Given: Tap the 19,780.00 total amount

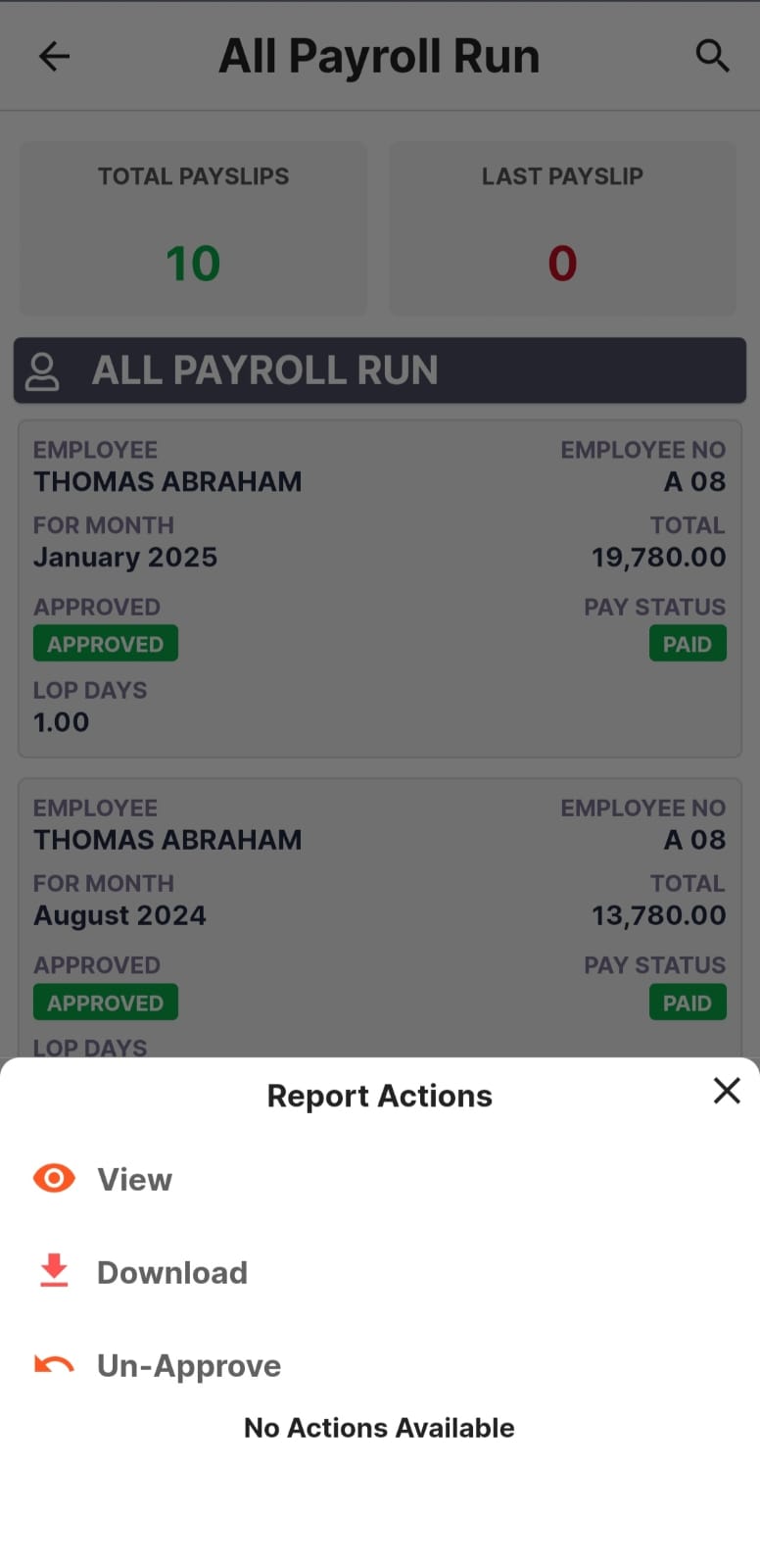Looking at the screenshot, I should click(x=658, y=558).
